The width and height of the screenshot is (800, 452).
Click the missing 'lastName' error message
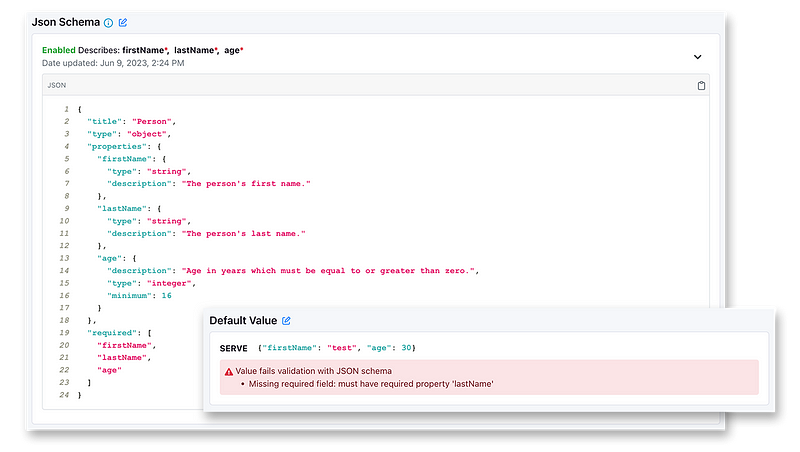click(371, 384)
